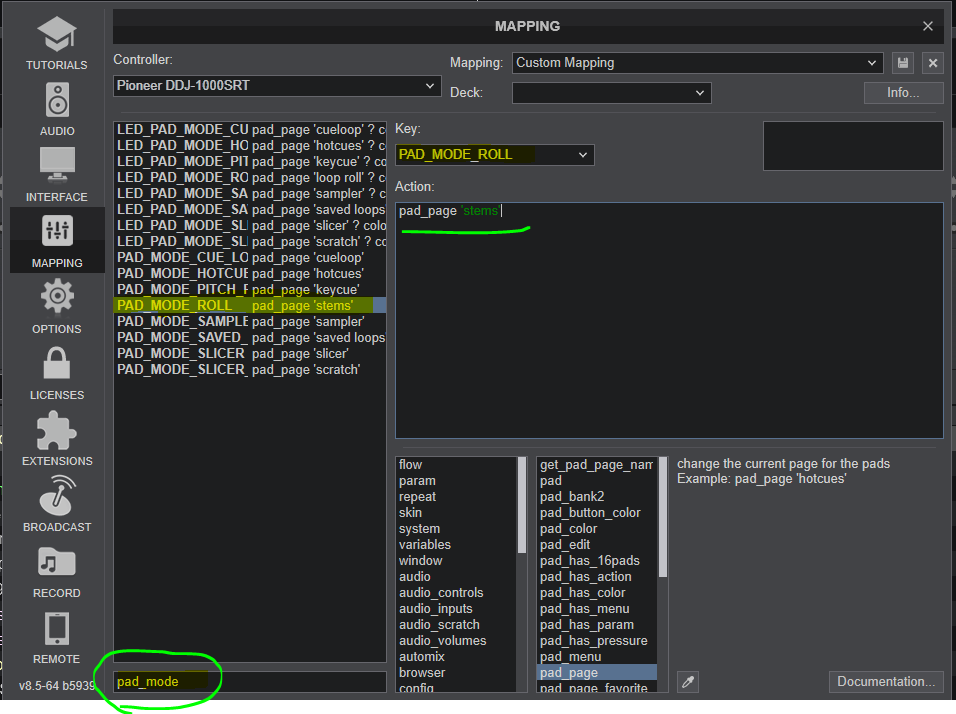
Task: Pick 'pad_menu' in the verbs list
Action: (597, 657)
